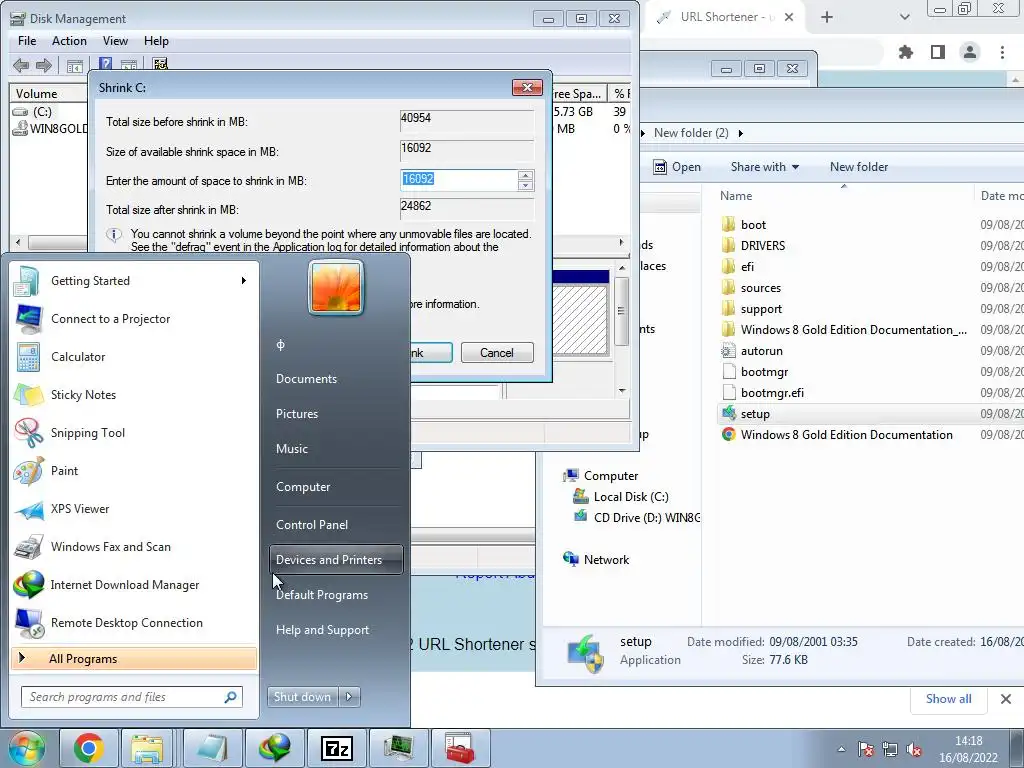Click the Forward arrow in Disk Management toolbar
Image resolution: width=1024 pixels, height=768 pixels.
(44, 65)
